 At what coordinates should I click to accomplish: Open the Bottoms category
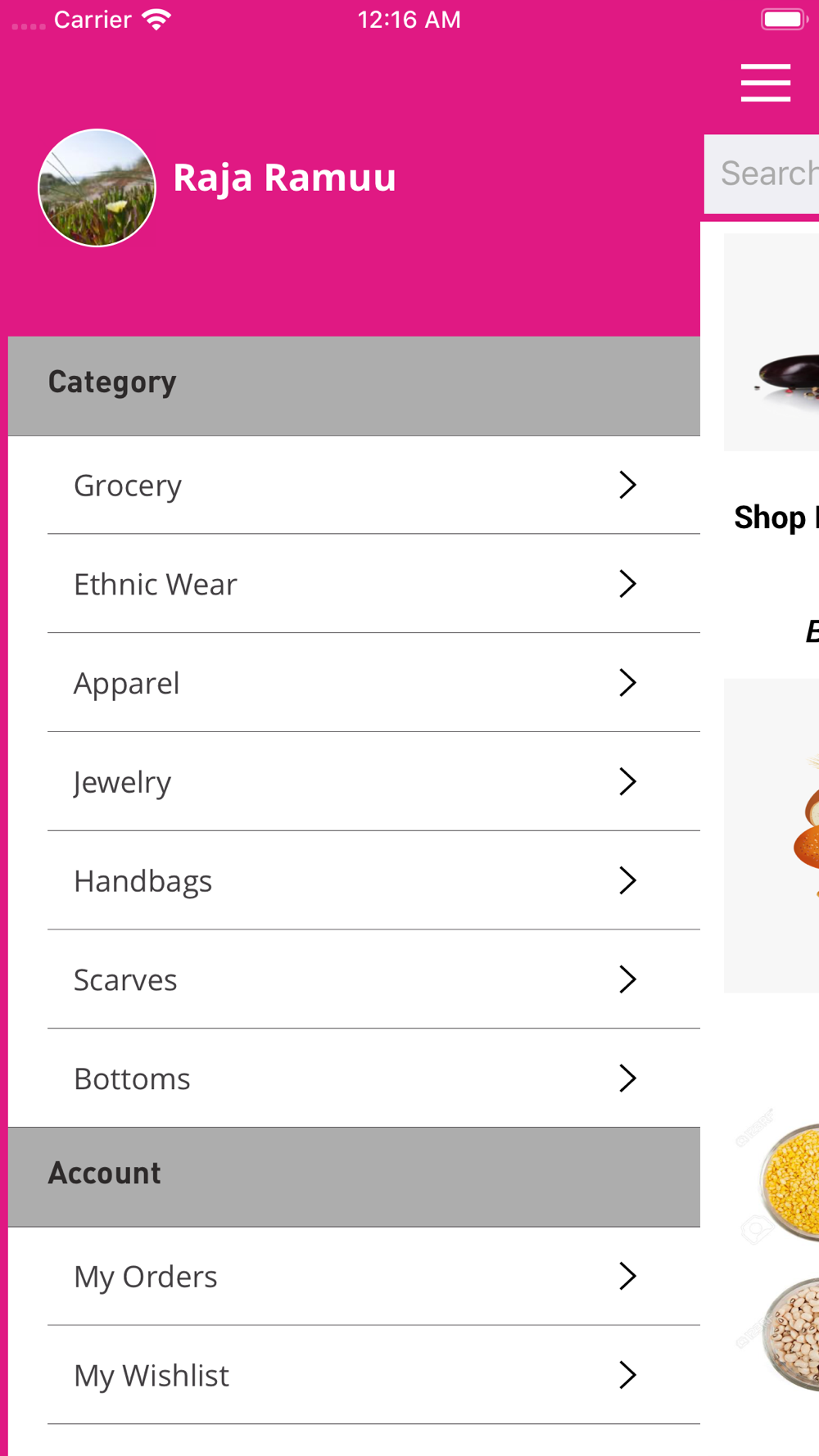[x=133, y=1079]
